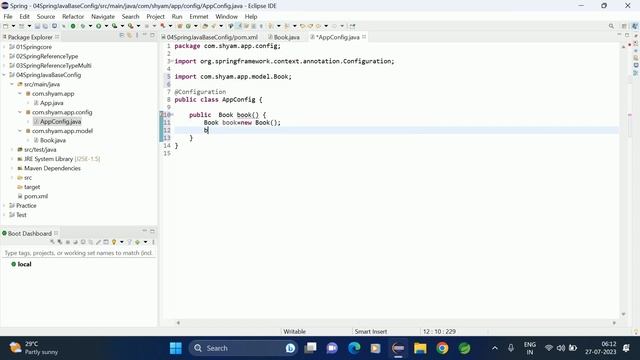The image size is (640, 360).
Task: Collapse the book() method fold at line 10
Action: coord(172,115)
